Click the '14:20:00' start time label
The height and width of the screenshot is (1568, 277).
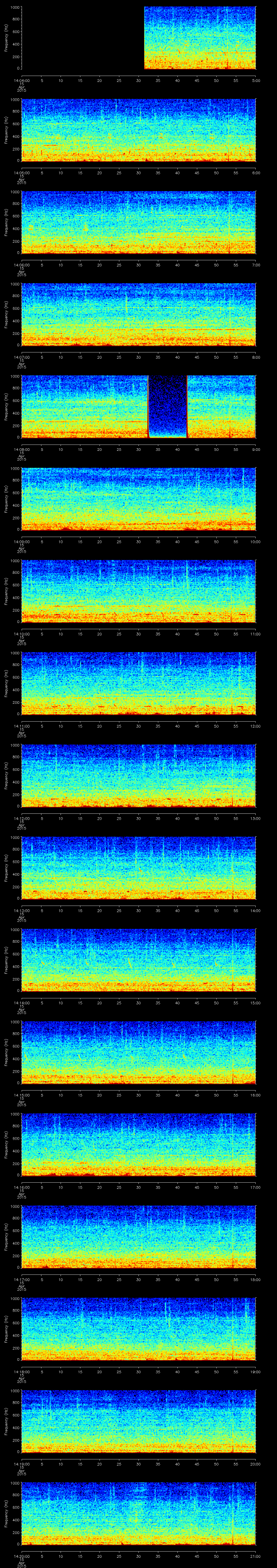click(x=21, y=1556)
